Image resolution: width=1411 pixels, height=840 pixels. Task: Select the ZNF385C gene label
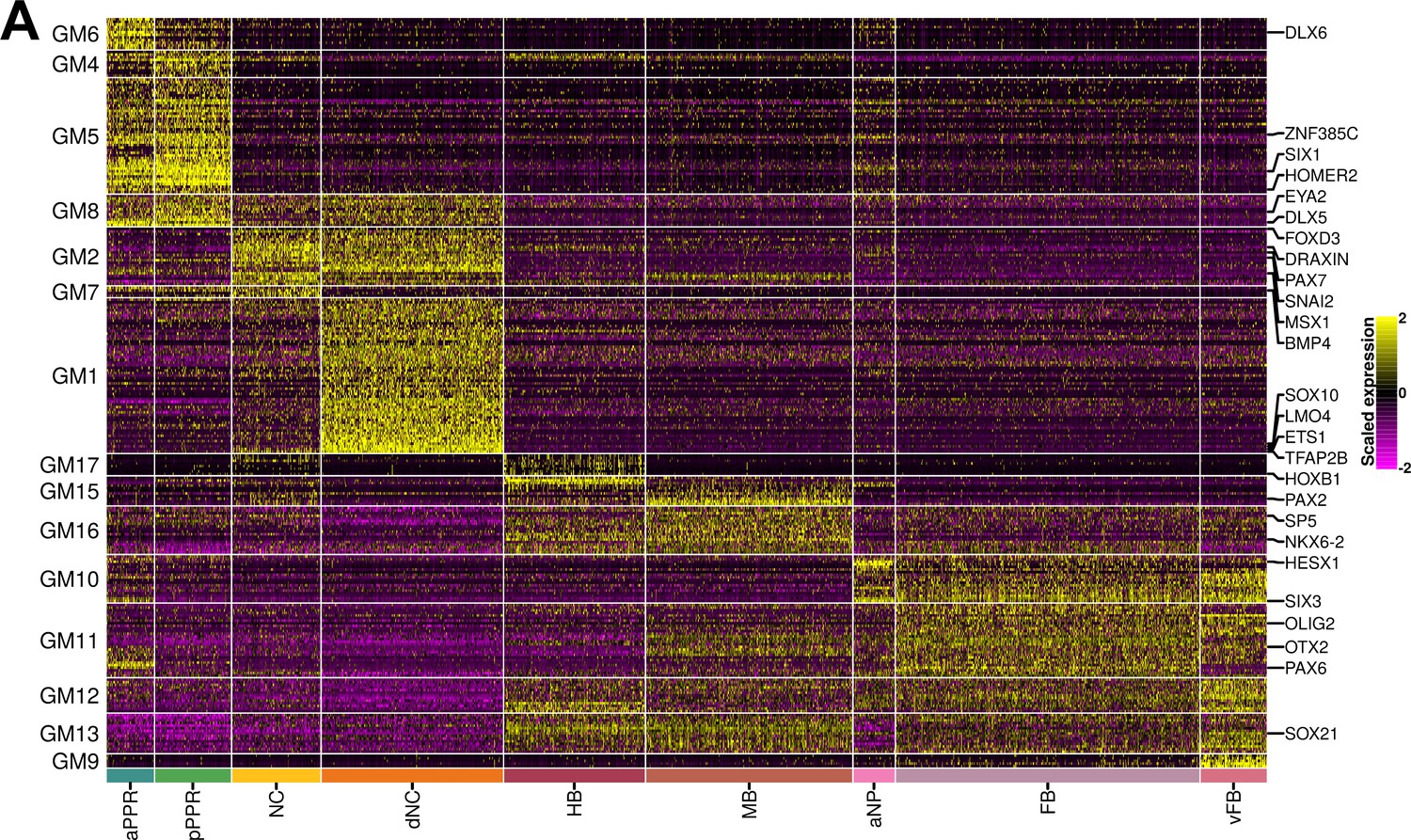(x=1322, y=135)
